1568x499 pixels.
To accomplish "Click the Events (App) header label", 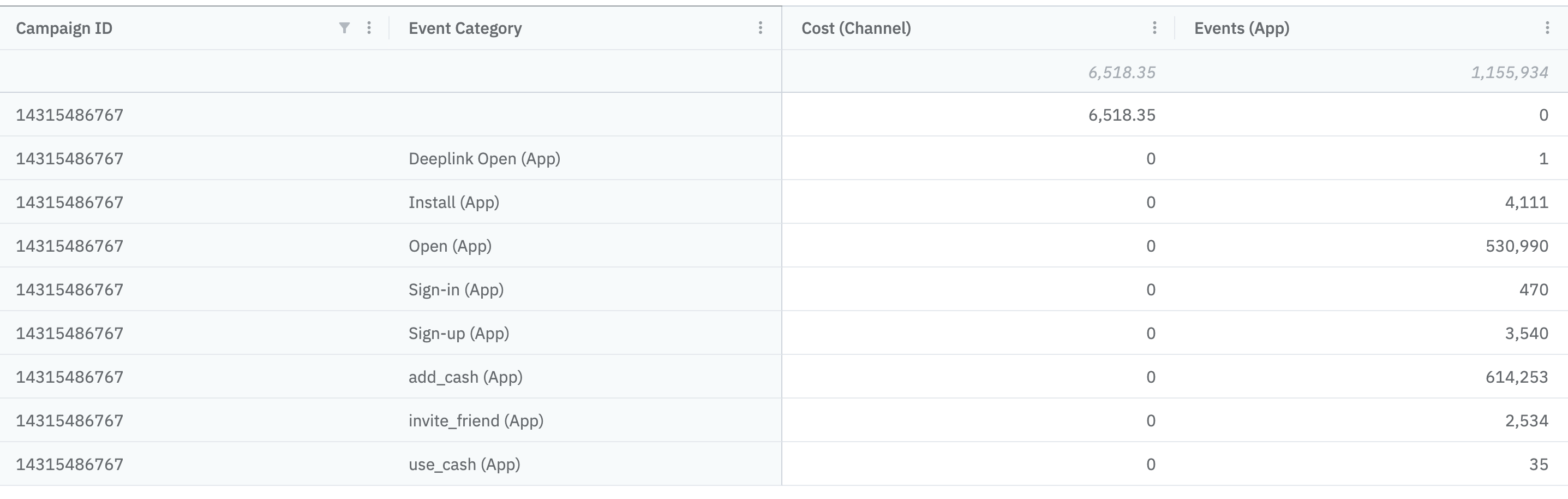I will [x=1242, y=28].
